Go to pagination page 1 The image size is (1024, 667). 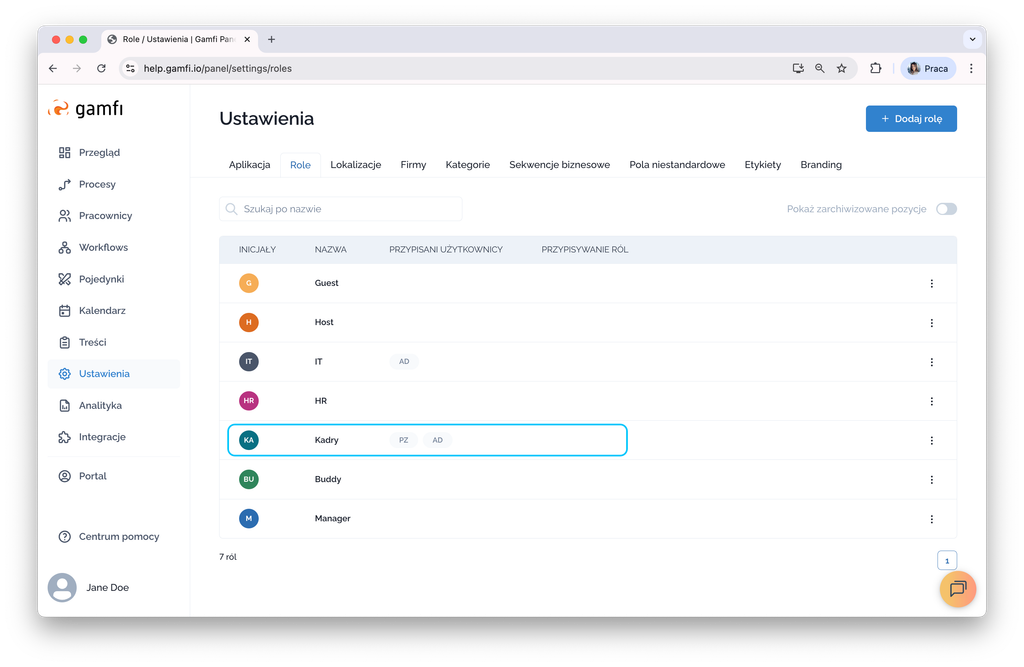947,561
